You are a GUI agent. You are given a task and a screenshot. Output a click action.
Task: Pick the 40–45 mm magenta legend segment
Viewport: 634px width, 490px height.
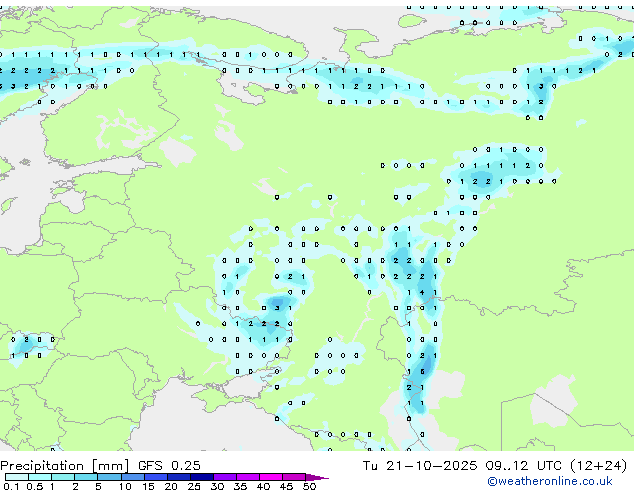(271, 477)
